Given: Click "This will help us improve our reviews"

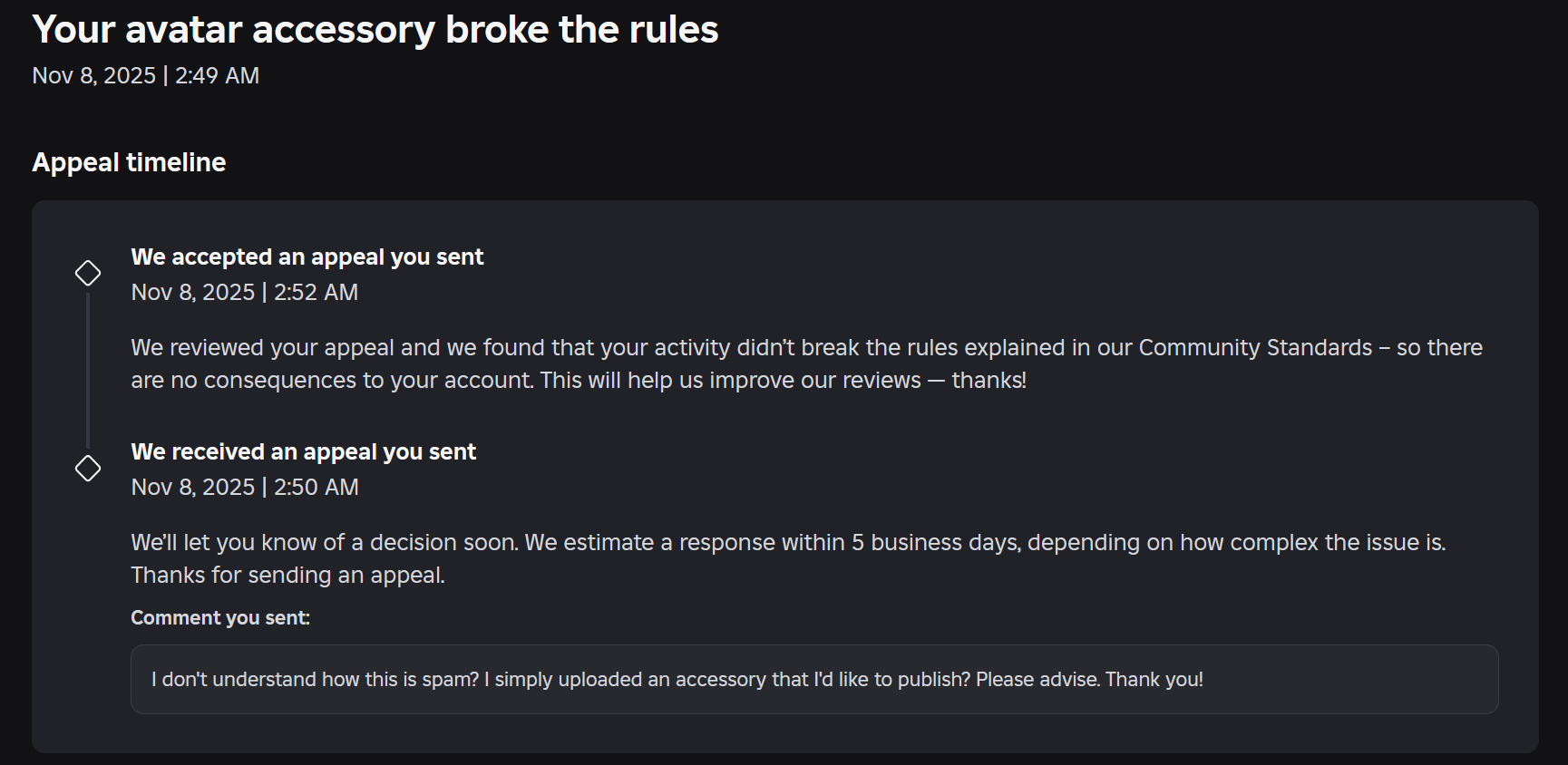Looking at the screenshot, I should click(730, 381).
